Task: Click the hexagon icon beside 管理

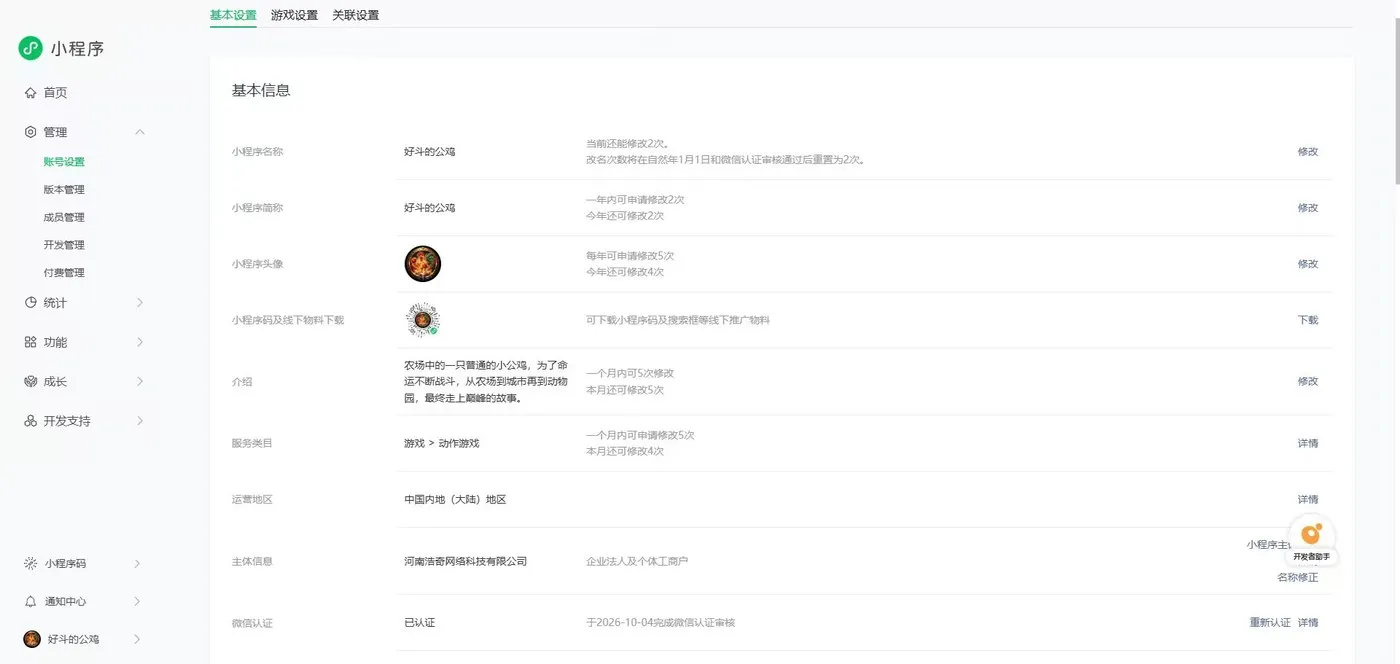Action: (30, 132)
